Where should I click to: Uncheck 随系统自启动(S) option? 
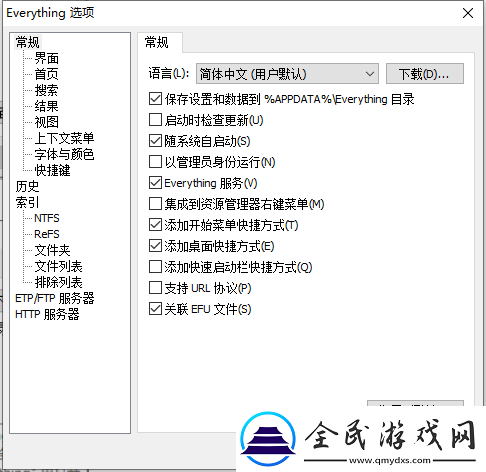click(155, 141)
